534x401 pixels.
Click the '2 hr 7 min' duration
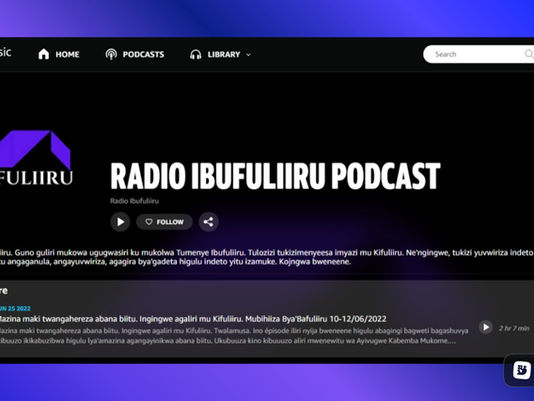(x=514, y=328)
